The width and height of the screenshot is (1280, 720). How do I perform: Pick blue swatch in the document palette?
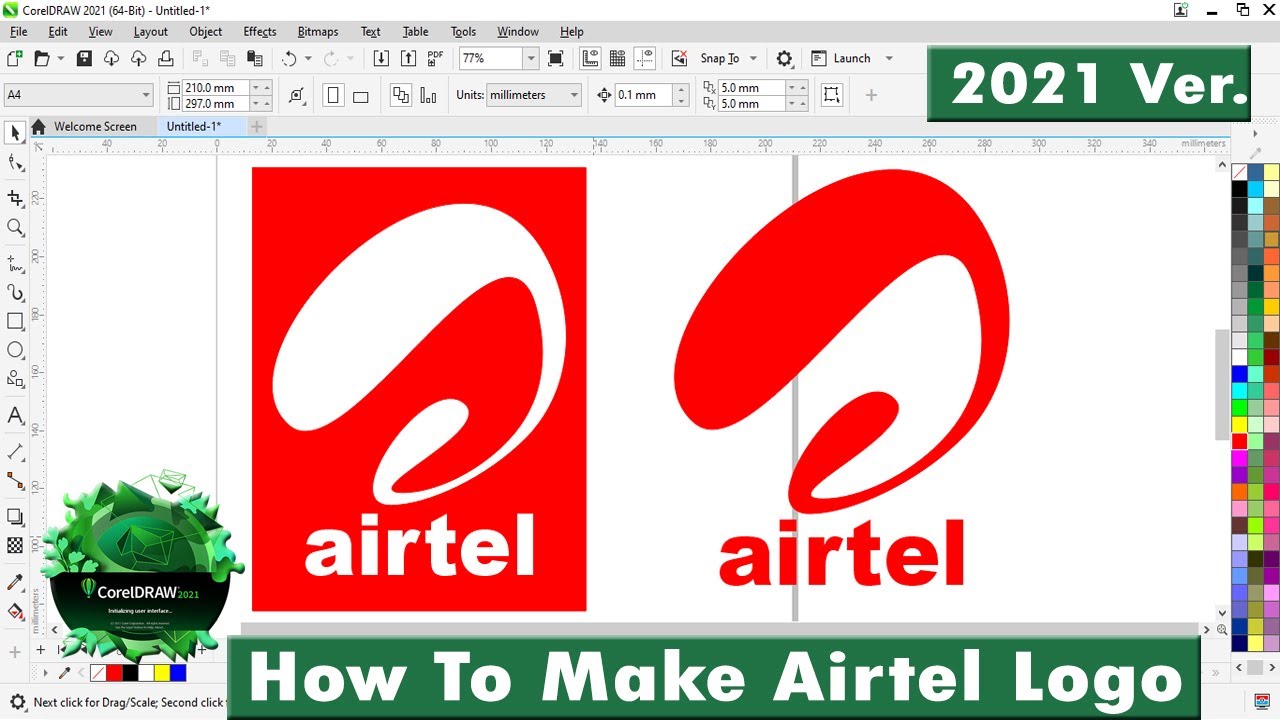(178, 673)
